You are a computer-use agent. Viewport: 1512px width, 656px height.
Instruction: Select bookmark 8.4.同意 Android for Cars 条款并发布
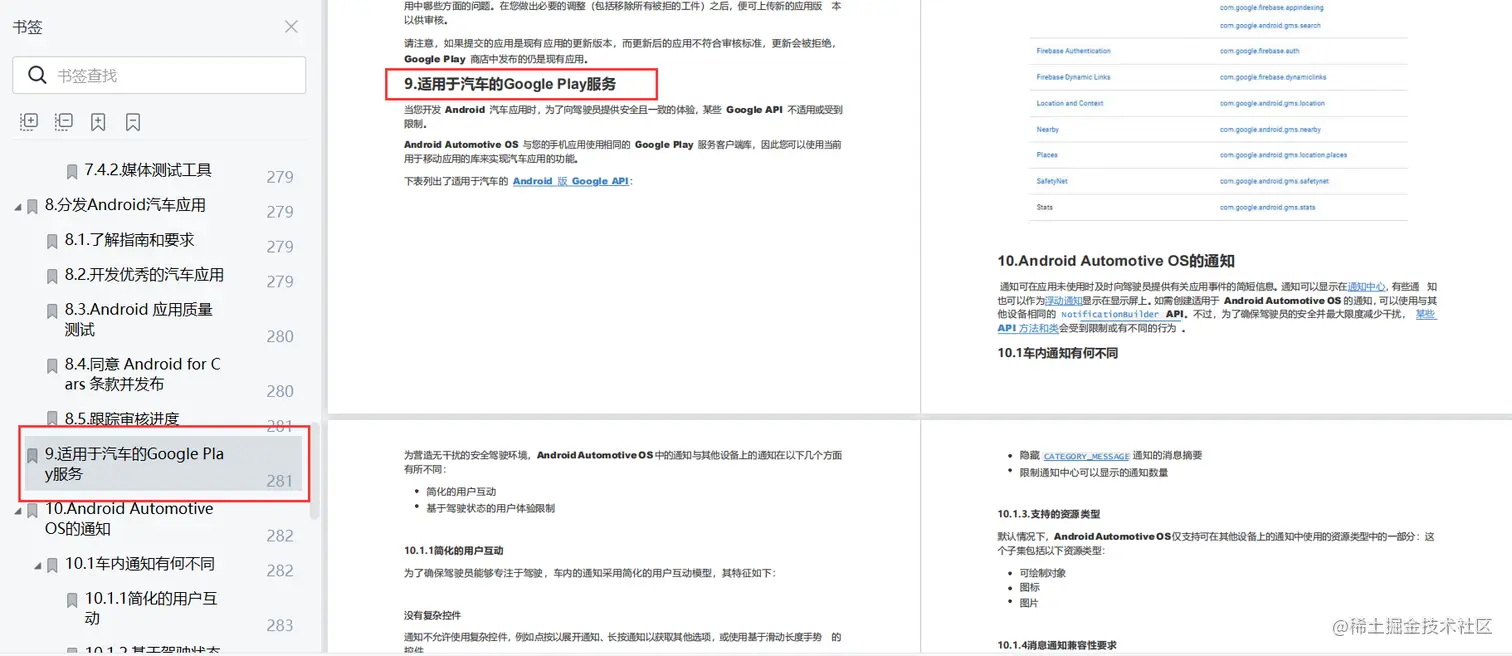pos(143,373)
